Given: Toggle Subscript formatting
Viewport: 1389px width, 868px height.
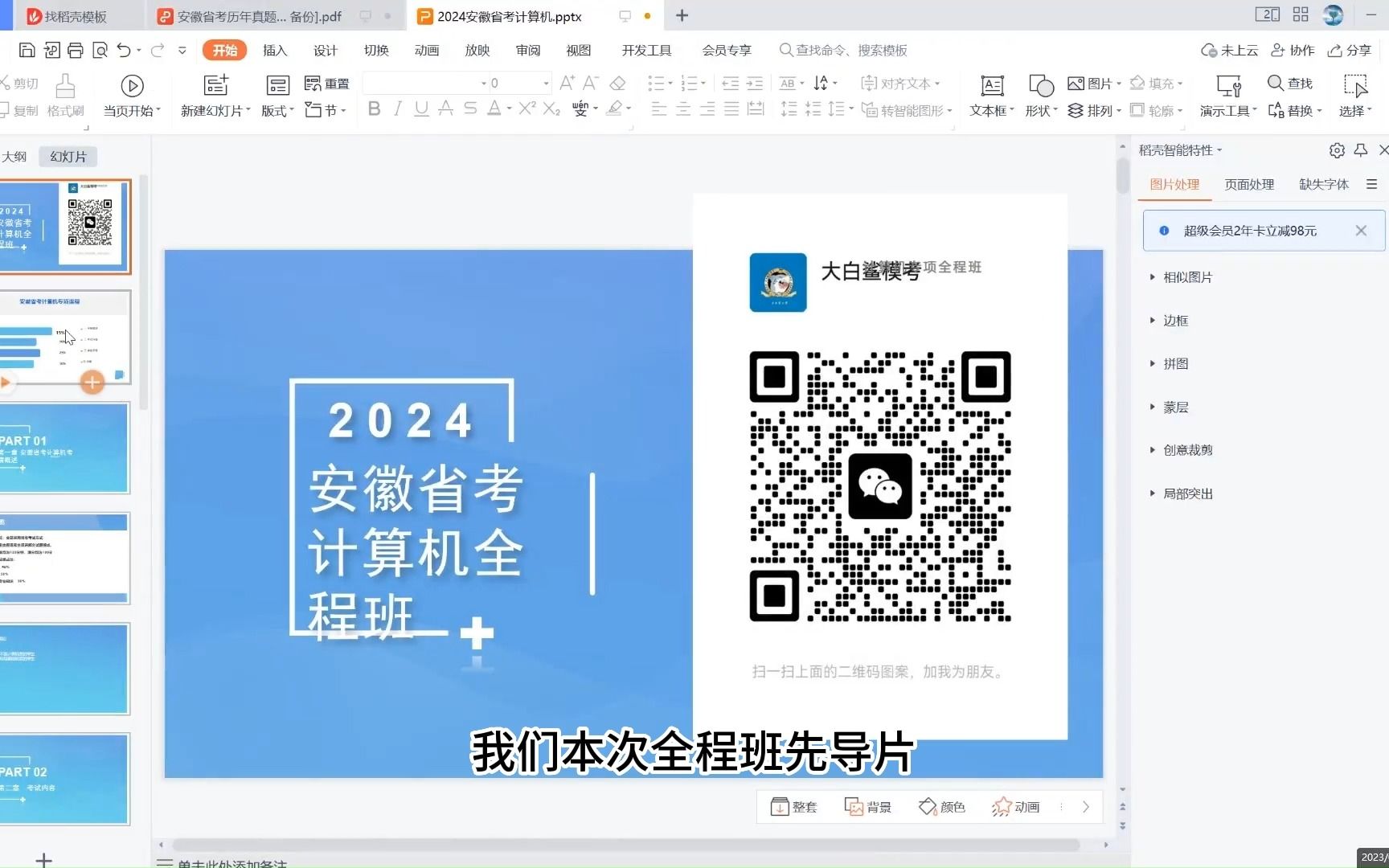Looking at the screenshot, I should tap(551, 108).
